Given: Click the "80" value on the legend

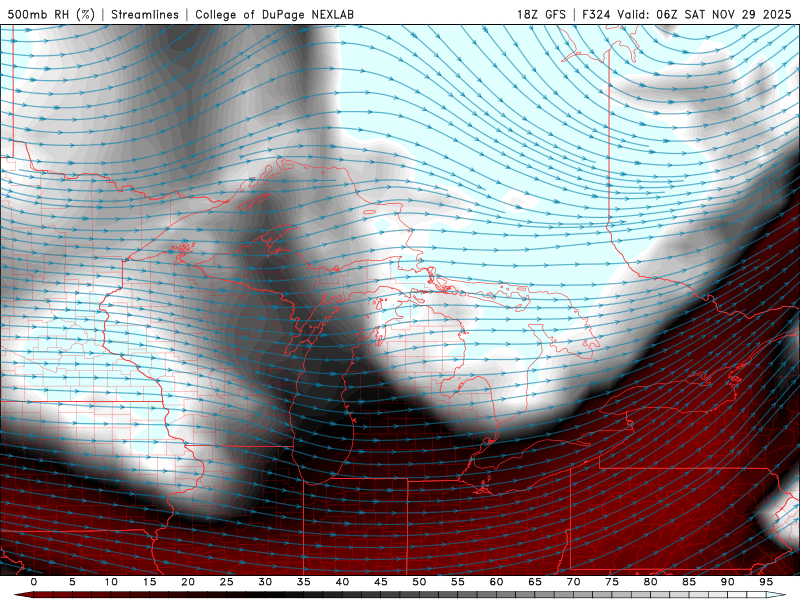Looking at the screenshot, I should tap(650, 582).
